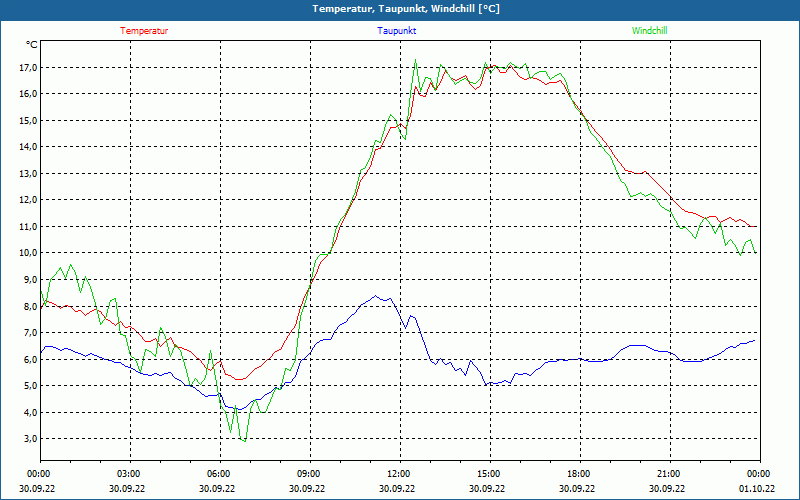Viewport: 800px width, 500px height.
Task: Click the 30.09.22 date under 12:00
Action: point(397,488)
